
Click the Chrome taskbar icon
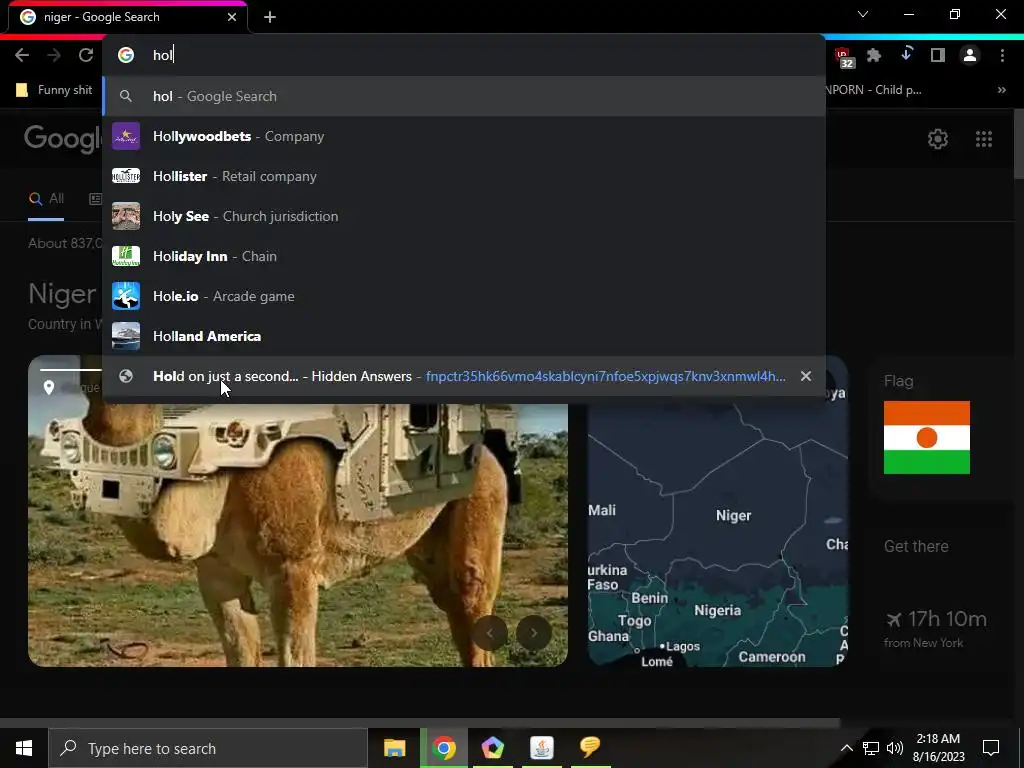tap(443, 748)
